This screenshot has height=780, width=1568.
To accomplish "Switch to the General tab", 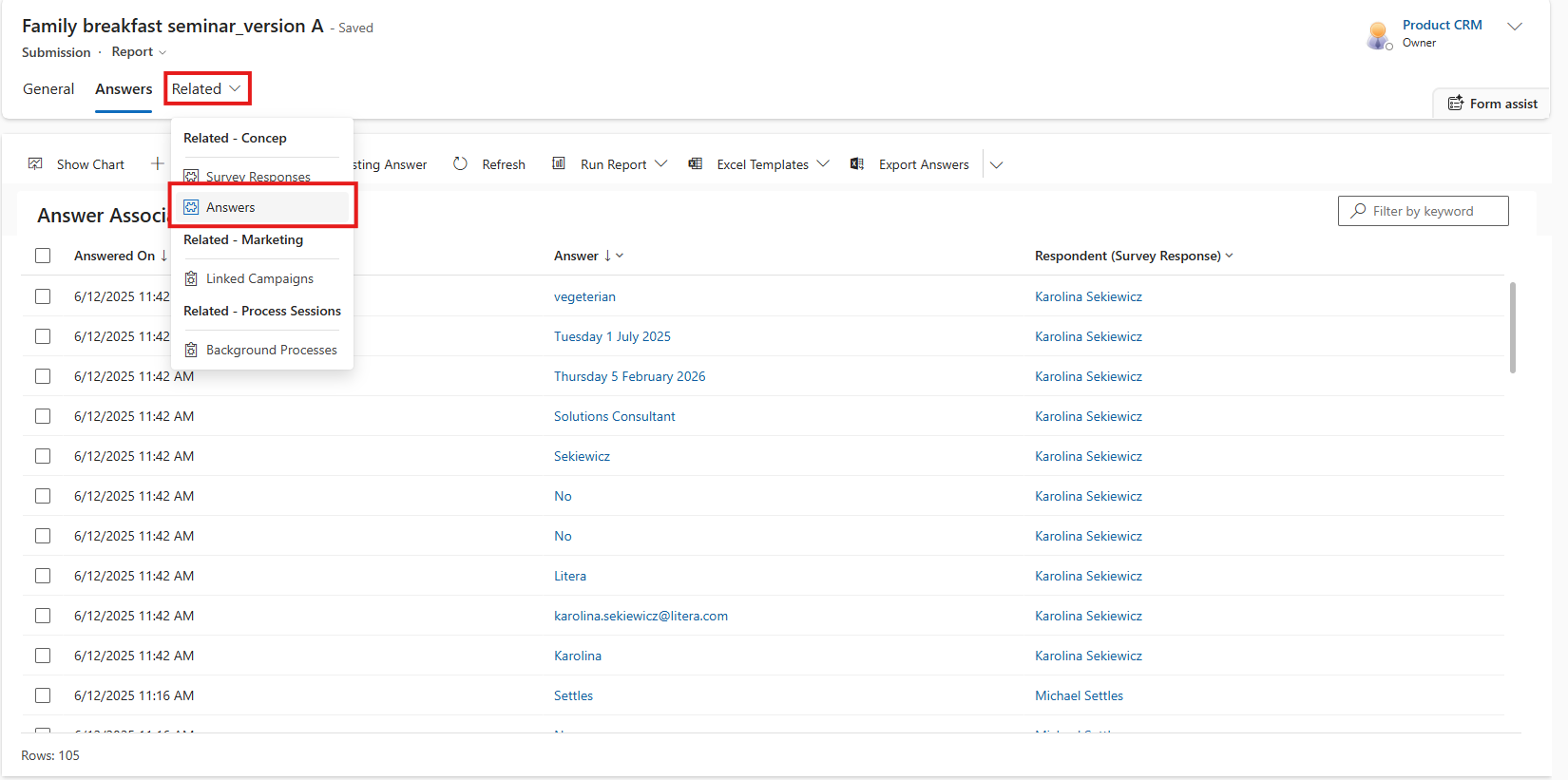I will point(48,88).
